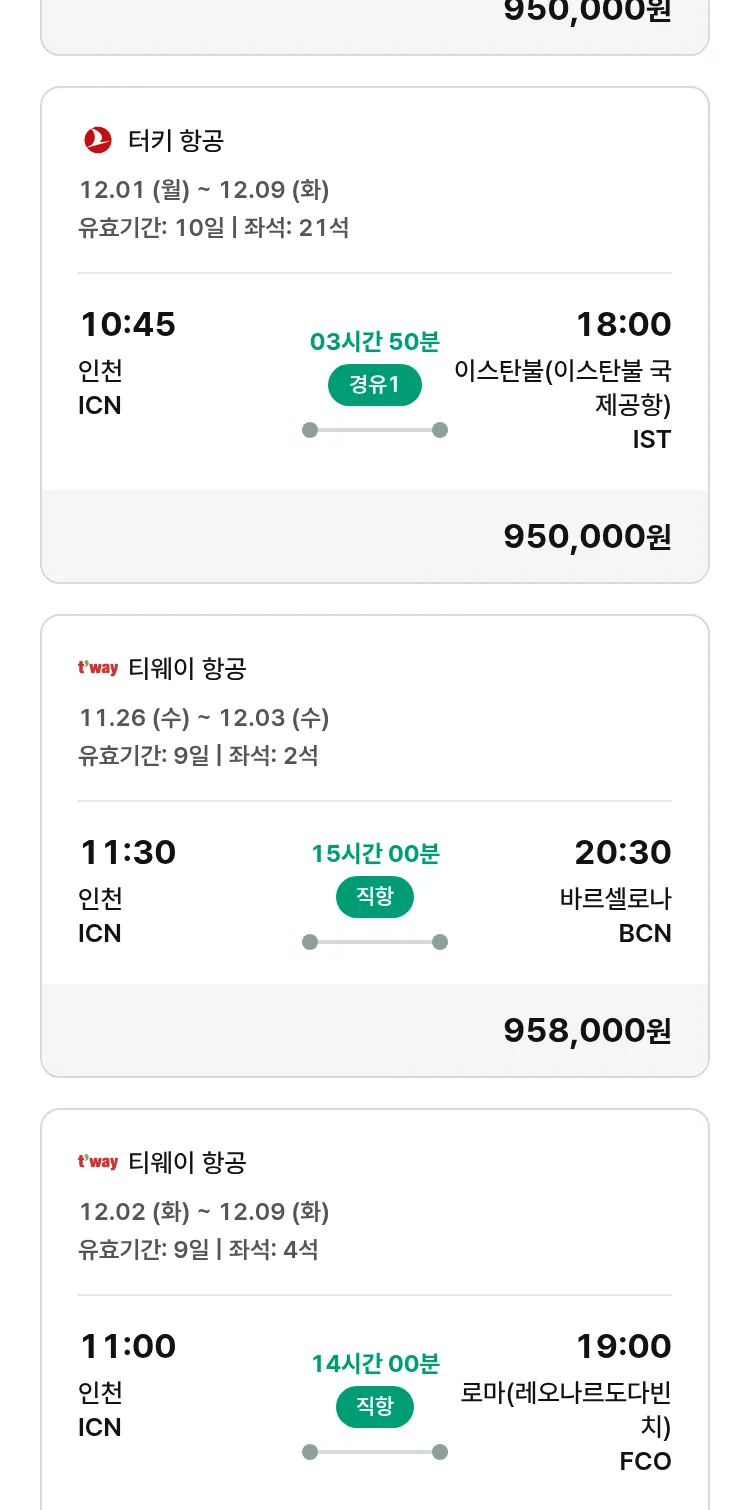Screen dimensions: 750x1510
Task: Click the Turkish Airlines logo icon
Action: tap(98, 141)
